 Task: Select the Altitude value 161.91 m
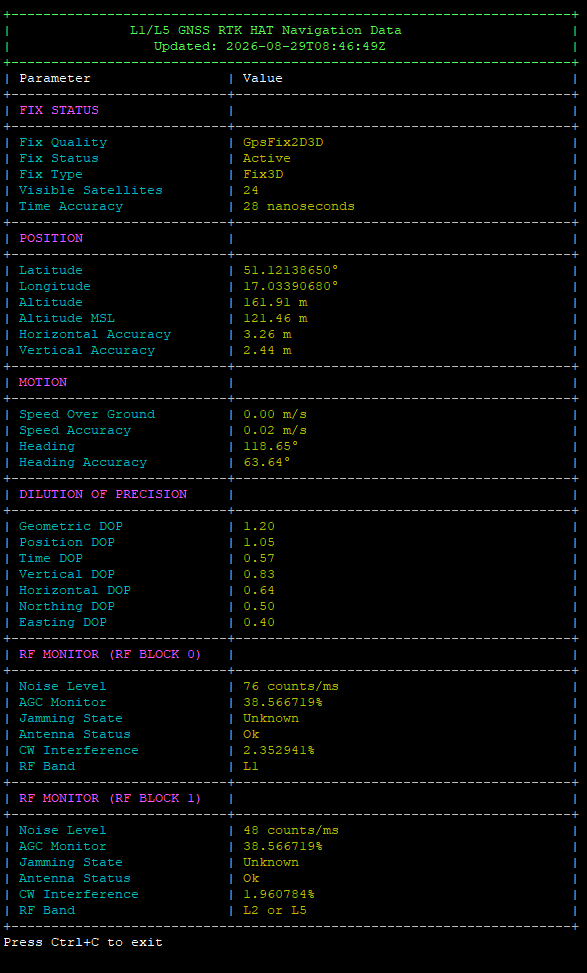275,302
